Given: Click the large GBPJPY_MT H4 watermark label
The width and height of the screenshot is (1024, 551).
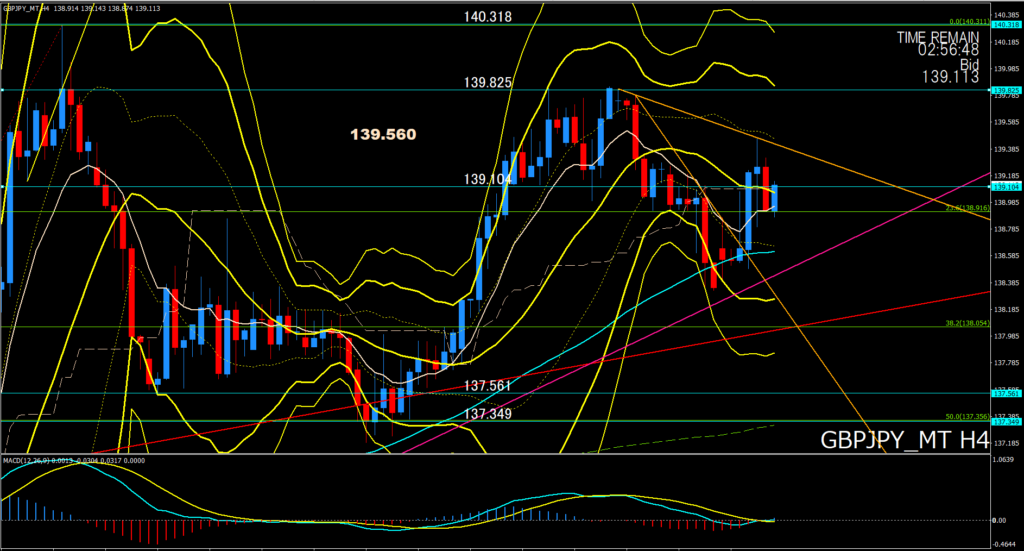Looking at the screenshot, I should pyautogui.click(x=904, y=440).
